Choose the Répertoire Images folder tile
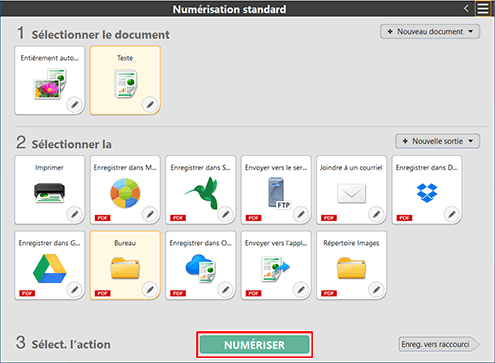Screen dimensions: 495x363 point(351,265)
